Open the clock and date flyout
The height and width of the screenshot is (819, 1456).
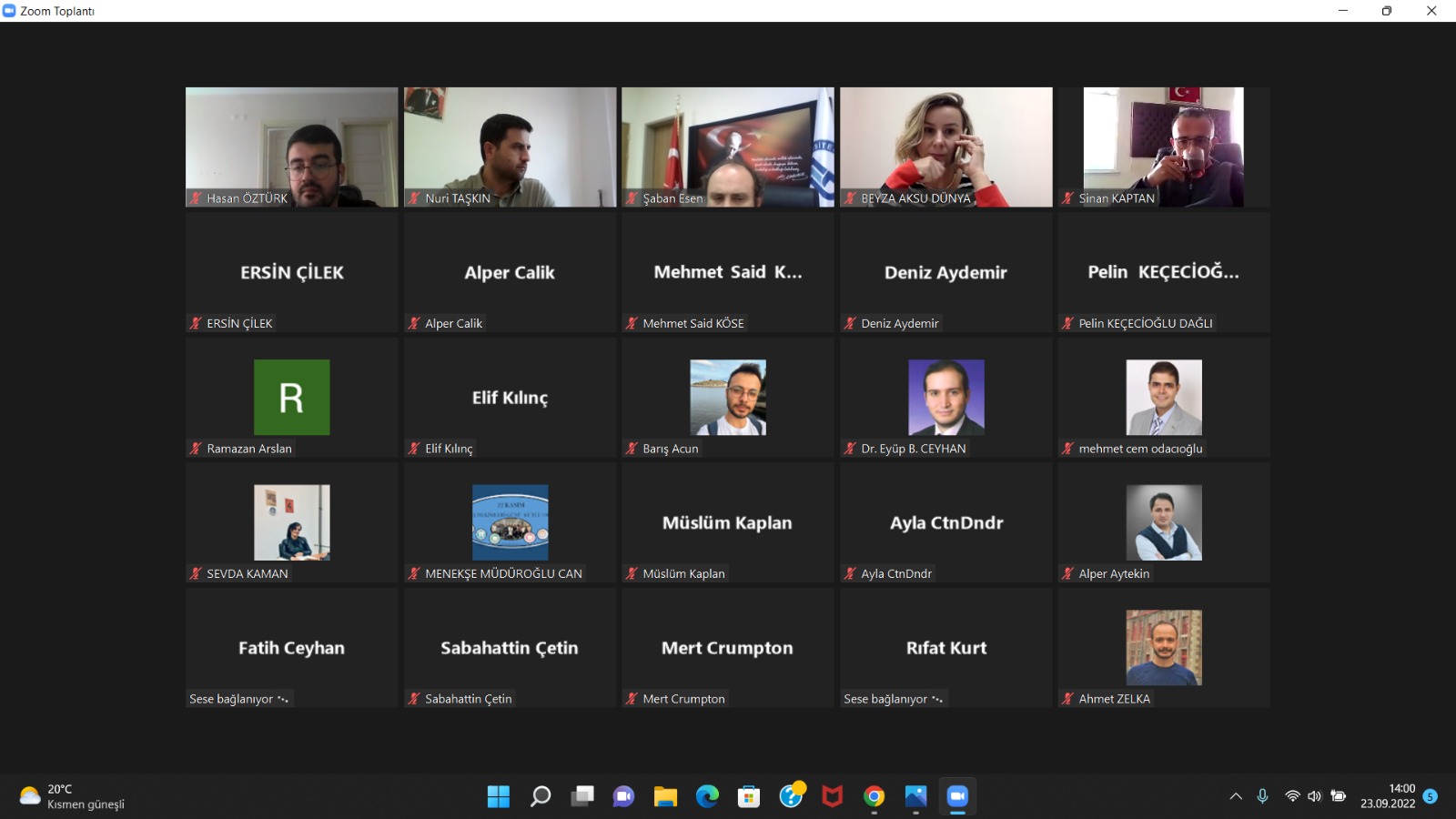click(x=1388, y=796)
